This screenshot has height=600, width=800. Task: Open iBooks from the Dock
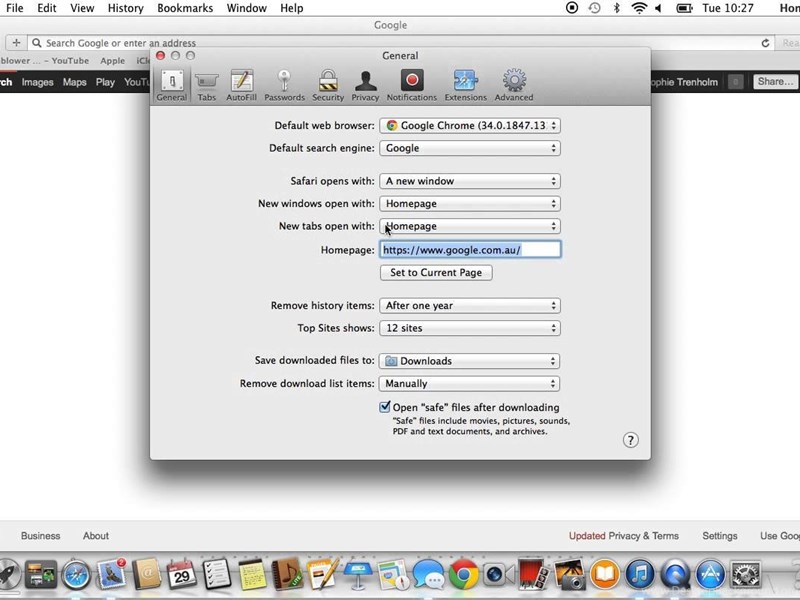point(605,574)
